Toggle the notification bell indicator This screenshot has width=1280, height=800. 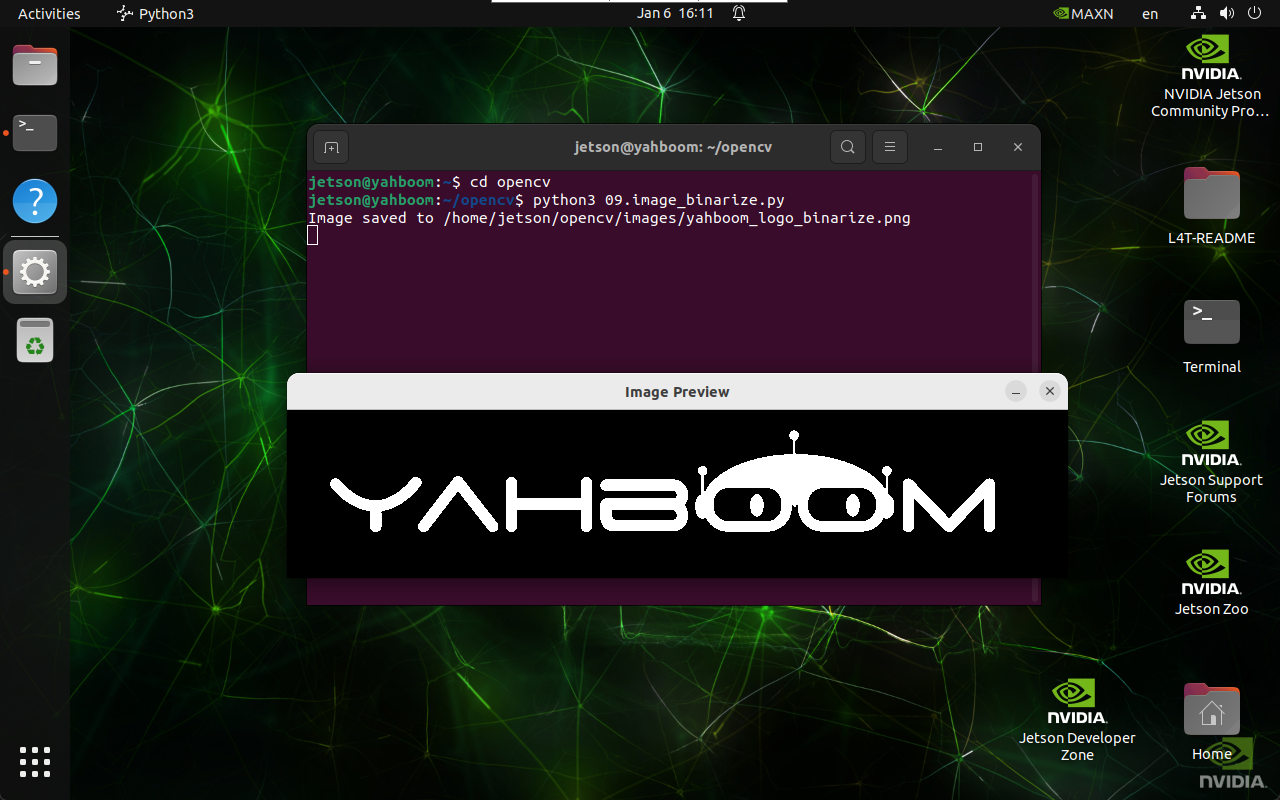pyautogui.click(x=739, y=14)
